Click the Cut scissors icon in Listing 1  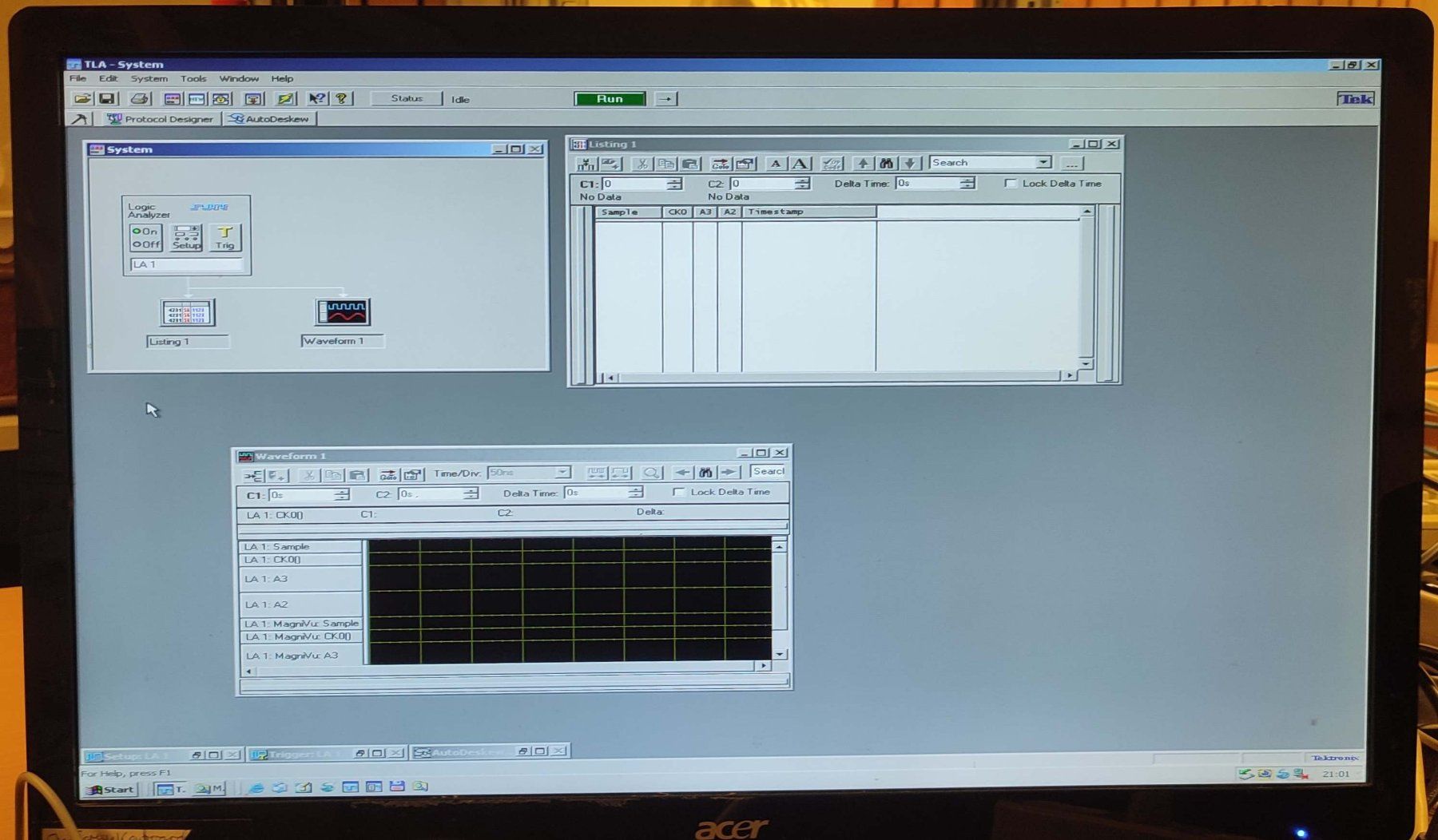(x=641, y=164)
